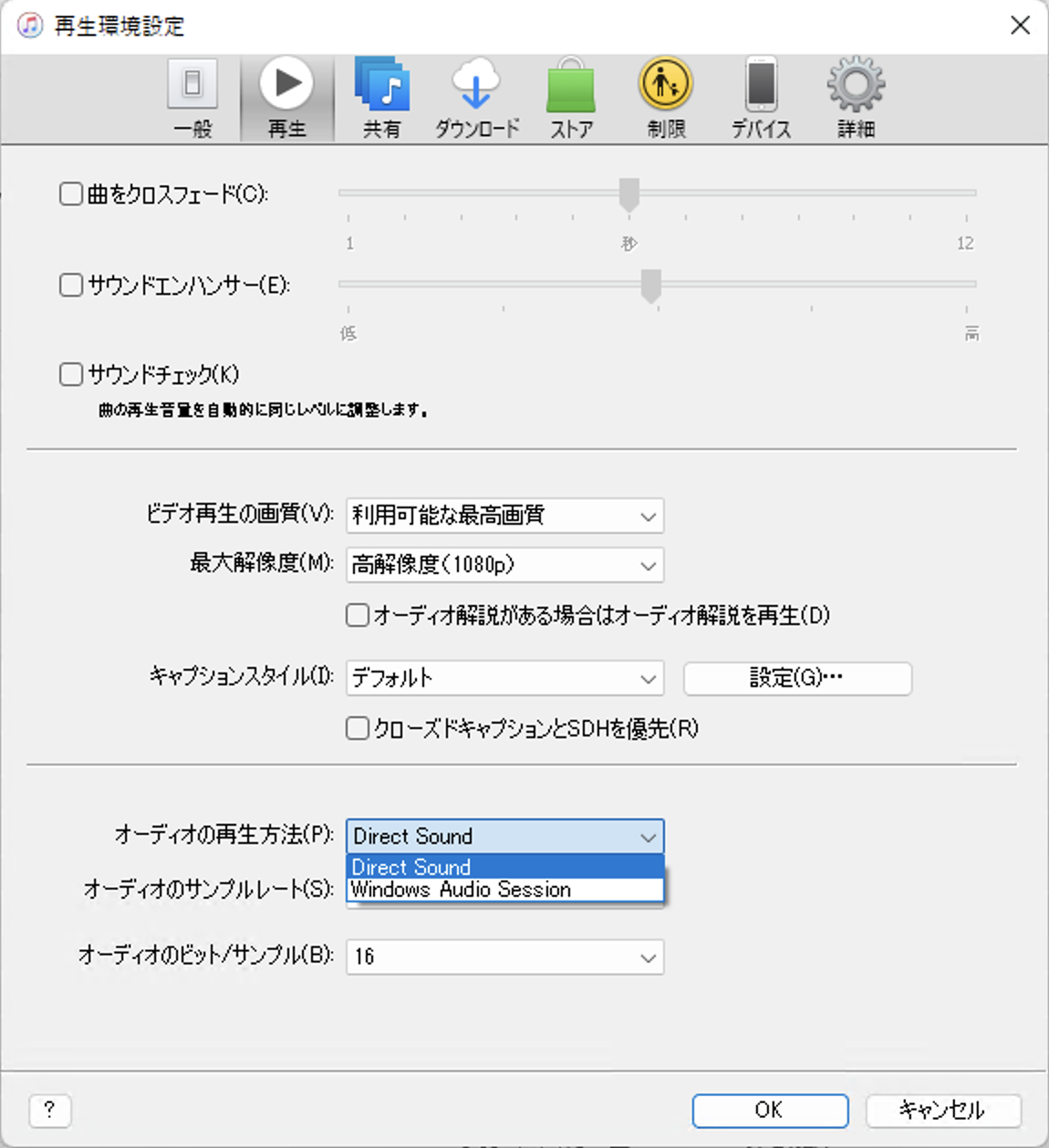Click the 設定(G) caption settings button
The image size is (1049, 1148).
click(797, 678)
